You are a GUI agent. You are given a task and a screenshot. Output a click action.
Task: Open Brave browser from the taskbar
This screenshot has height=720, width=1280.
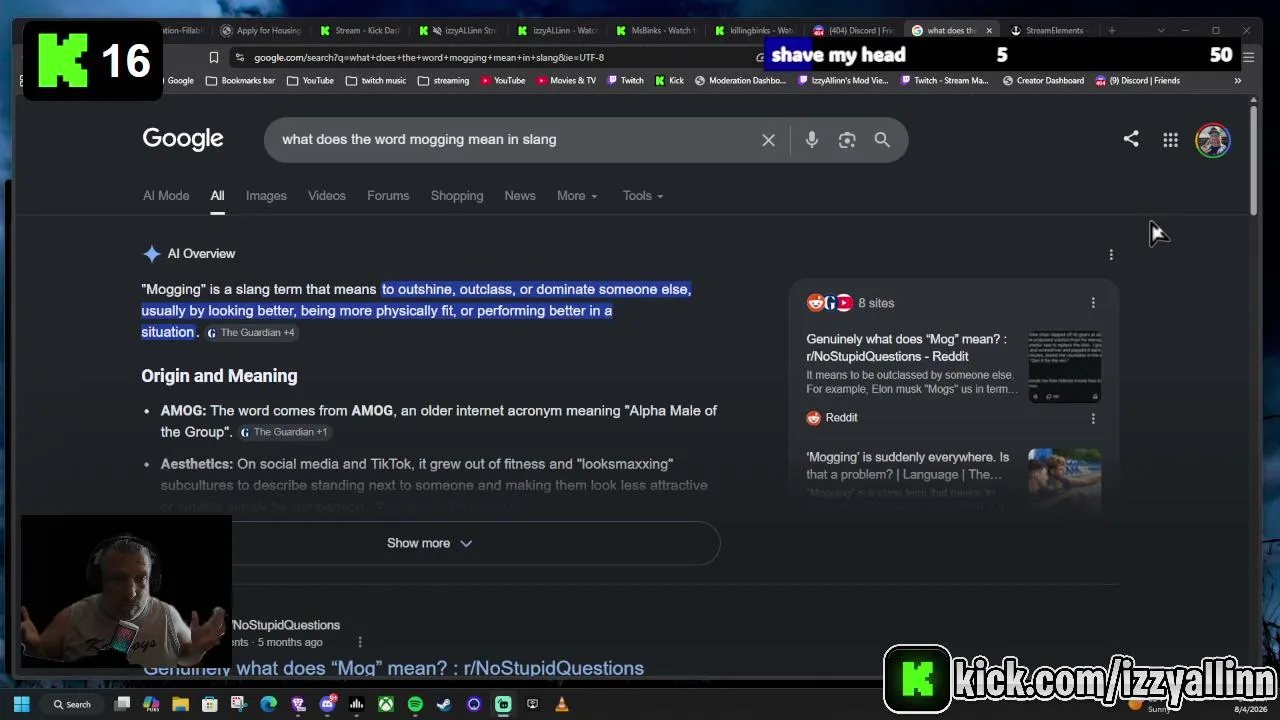coord(298,704)
